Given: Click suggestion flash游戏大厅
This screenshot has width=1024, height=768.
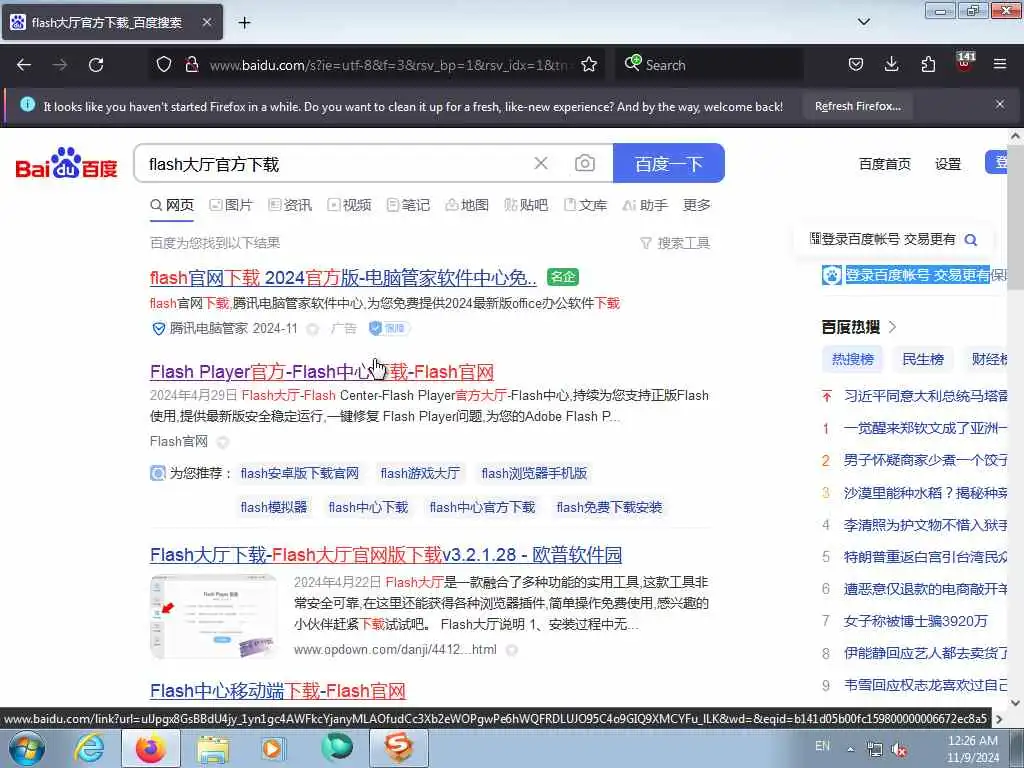Looking at the screenshot, I should tap(420, 473).
